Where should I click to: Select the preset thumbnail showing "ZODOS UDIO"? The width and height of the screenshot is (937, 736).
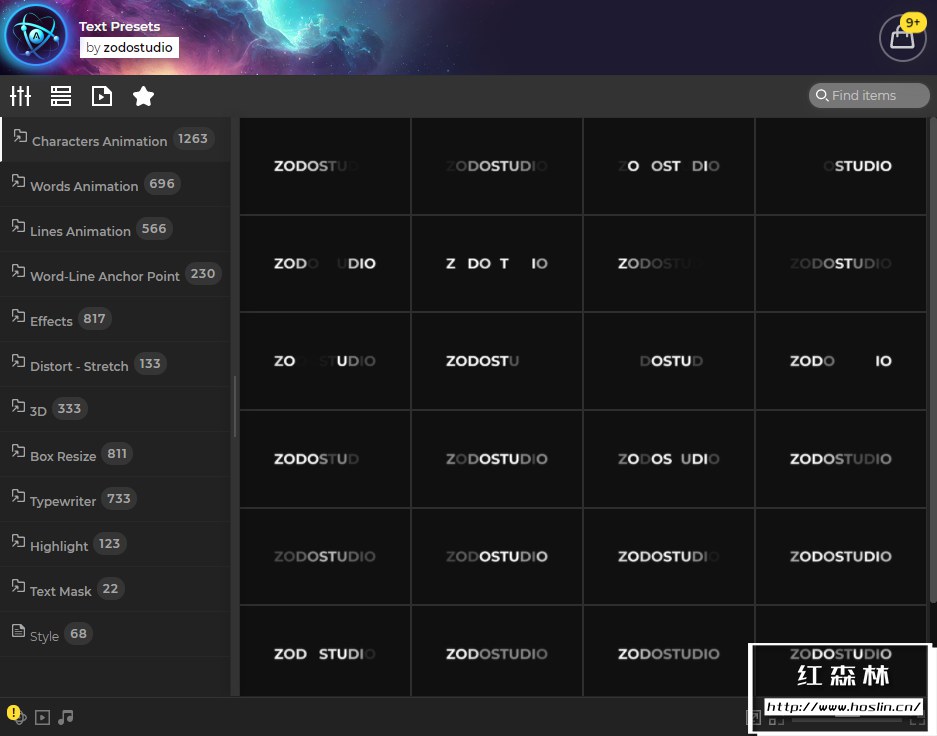669,459
